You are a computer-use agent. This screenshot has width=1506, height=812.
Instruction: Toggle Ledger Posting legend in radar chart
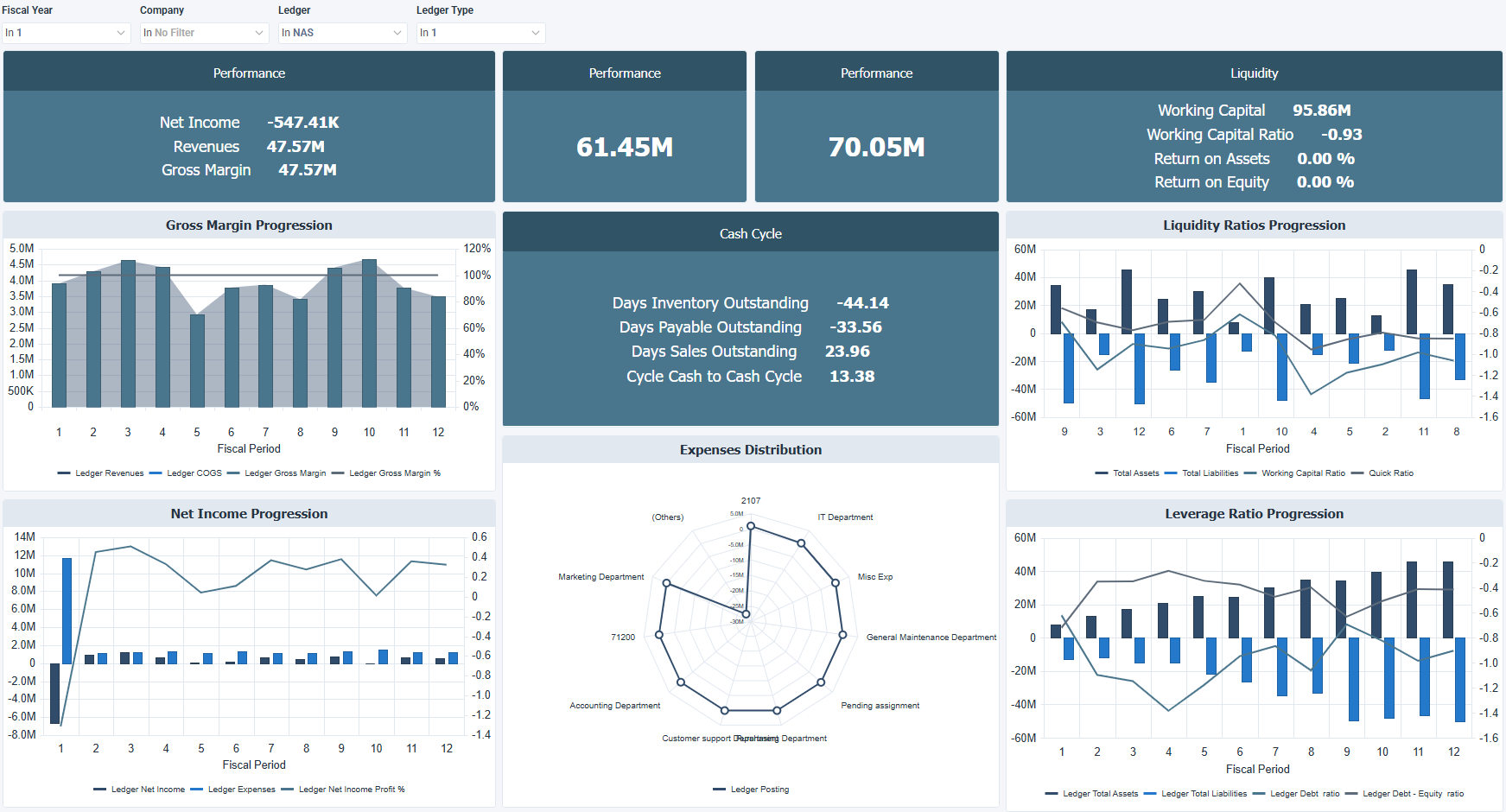click(x=751, y=790)
